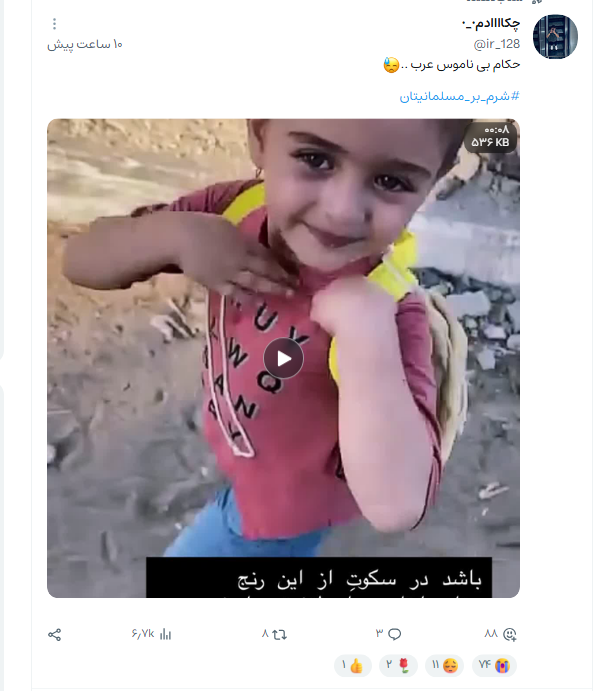Click the sad emoji in post text
This screenshot has width=597, height=691.
point(391,65)
